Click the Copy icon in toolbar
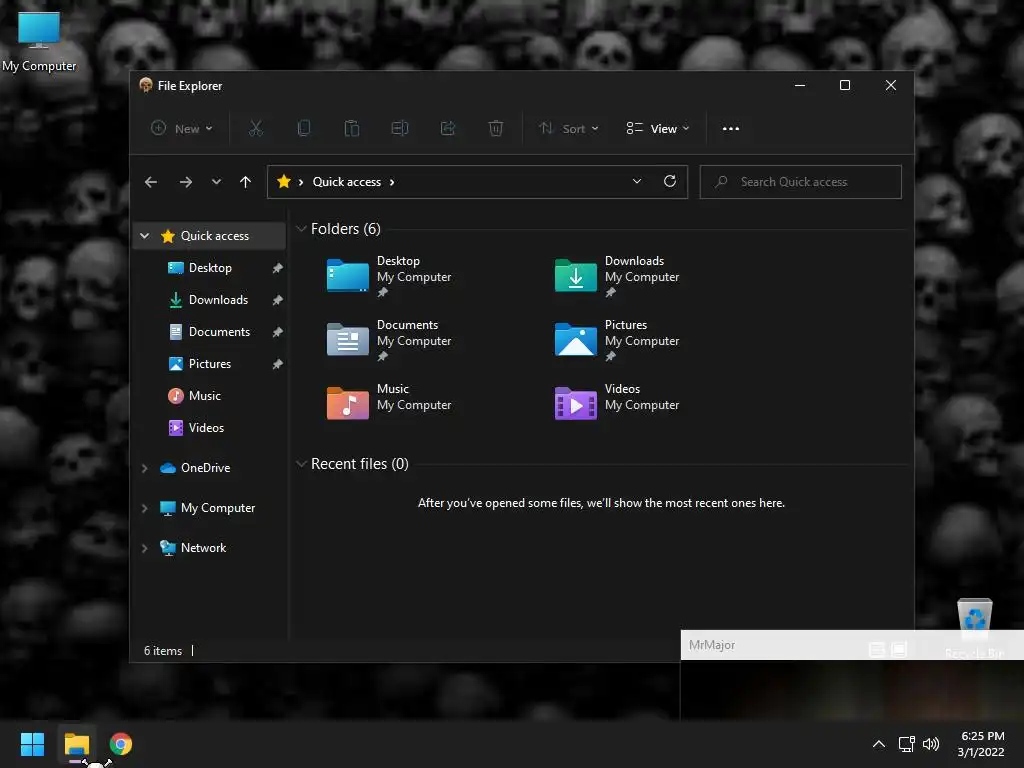The height and width of the screenshot is (768, 1024). [304, 129]
